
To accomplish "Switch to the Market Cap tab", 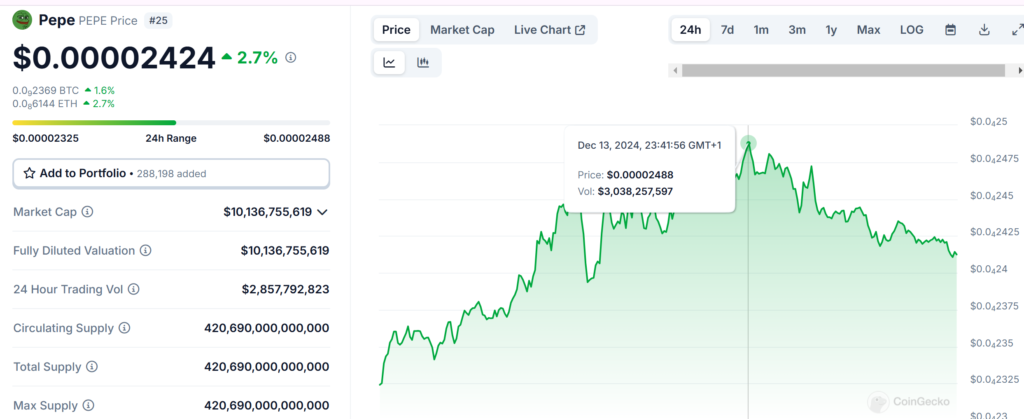I will (x=462, y=30).
